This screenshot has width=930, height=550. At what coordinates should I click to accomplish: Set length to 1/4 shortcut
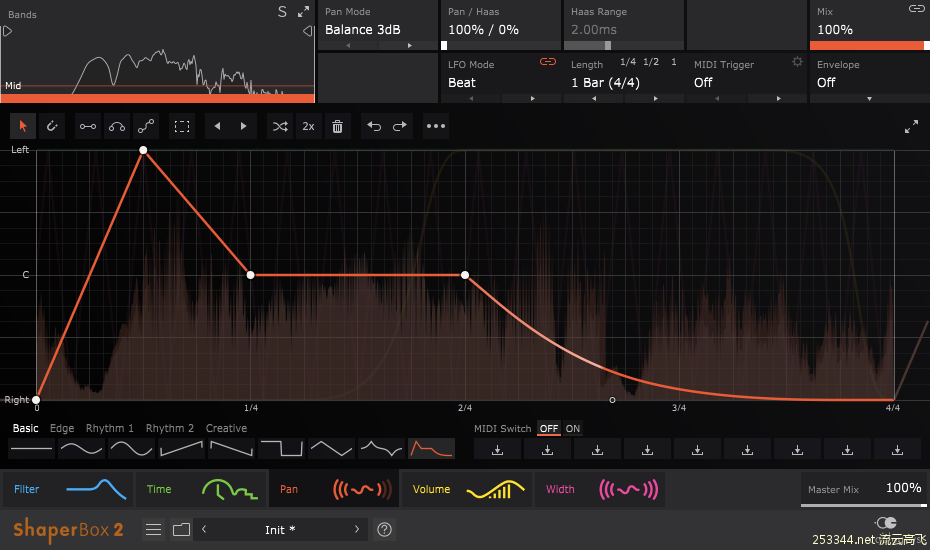[x=628, y=62]
